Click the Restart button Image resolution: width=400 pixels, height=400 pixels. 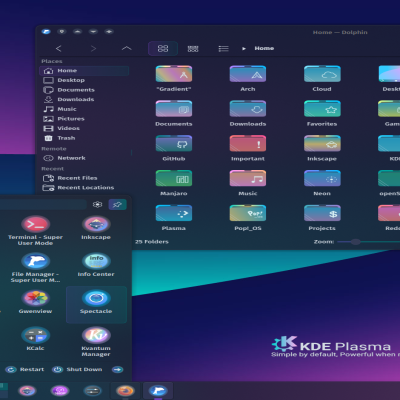(x=25, y=369)
